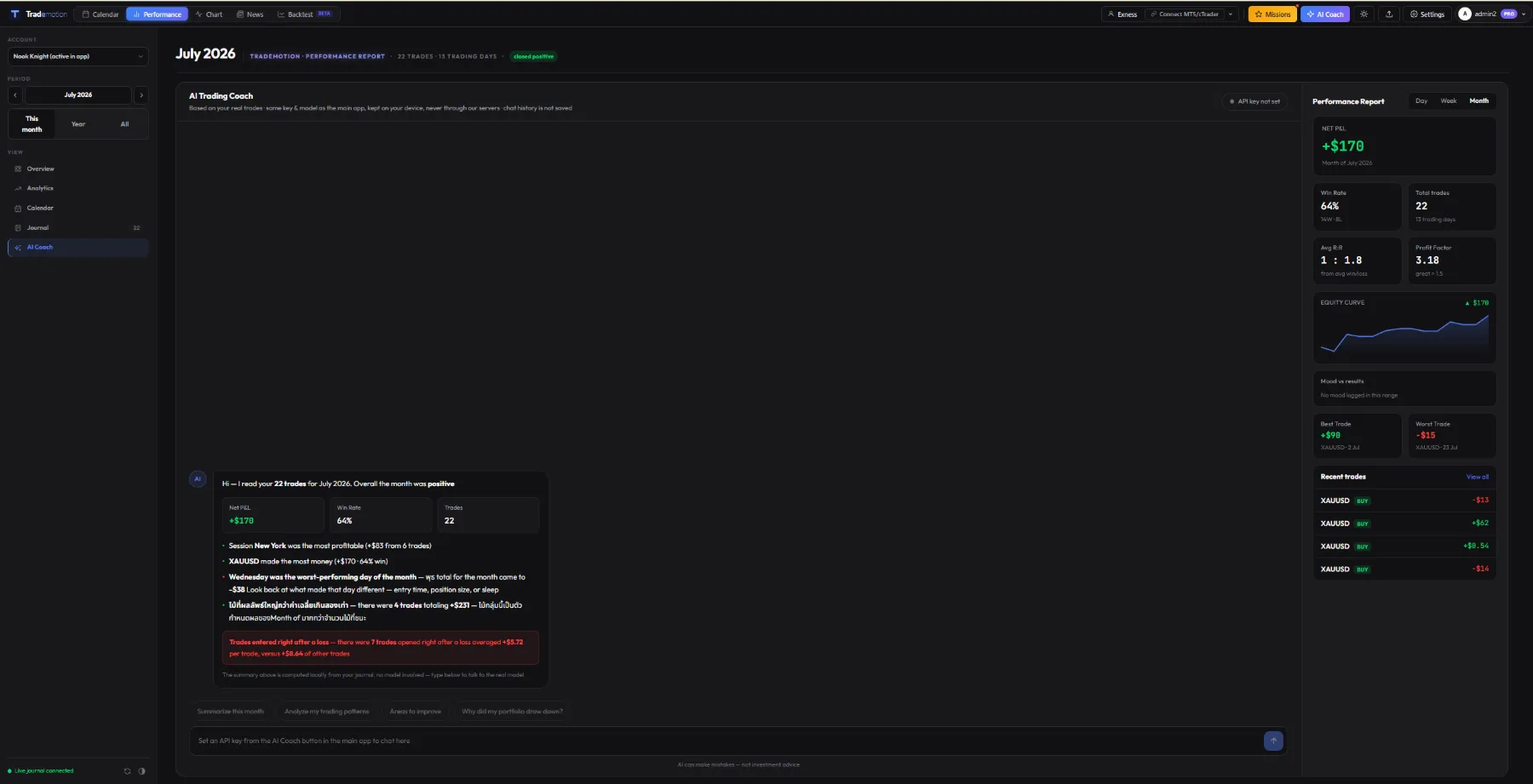Screen dimensions: 1533x784
Task: Click the sun theme icon in top bar
Action: (1364, 14)
